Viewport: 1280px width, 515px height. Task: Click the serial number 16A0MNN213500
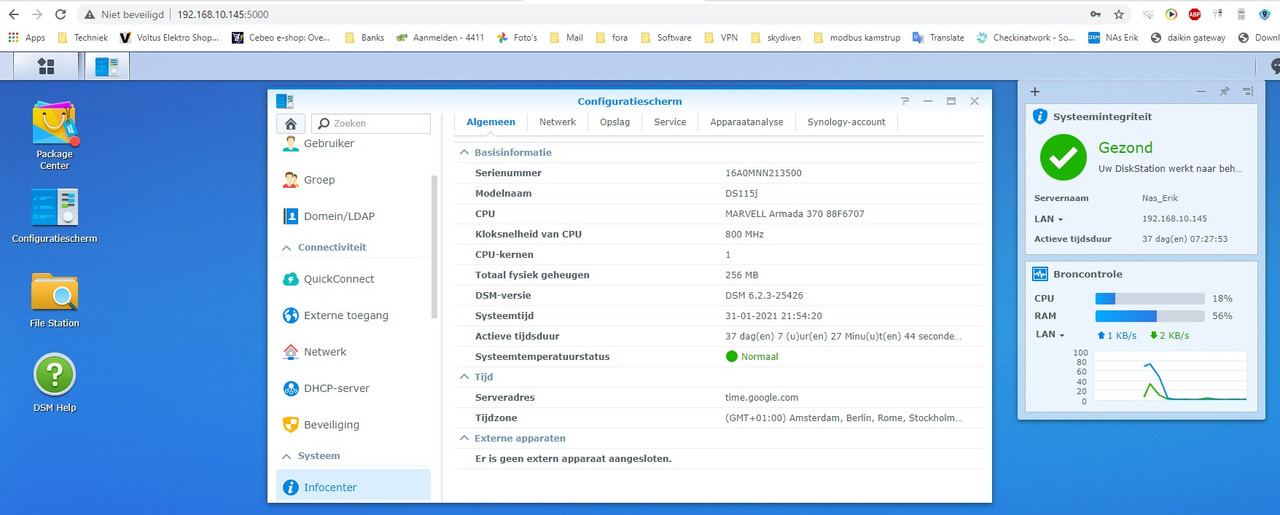click(763, 173)
